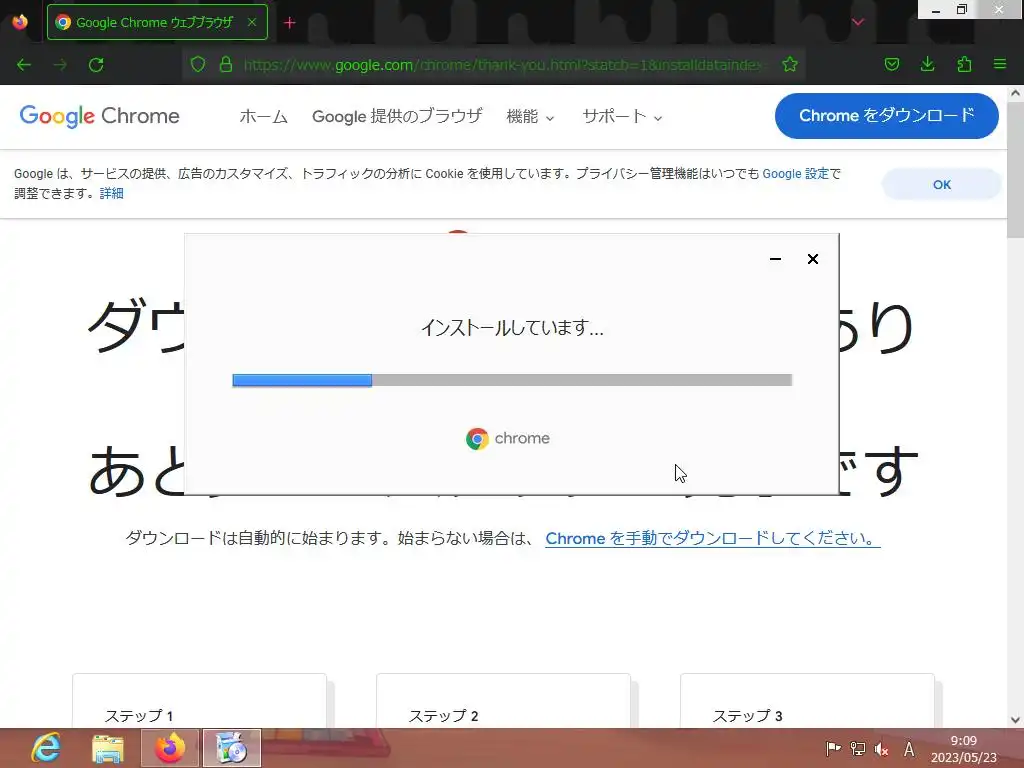The image size is (1024, 768).
Task: Click the vertical scrollbar thumb
Action: pyautogui.click(x=1016, y=170)
